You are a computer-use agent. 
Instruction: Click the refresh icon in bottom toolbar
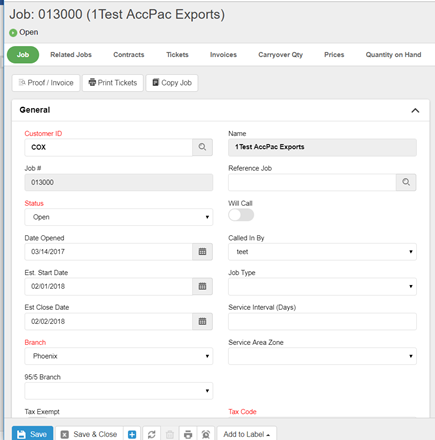tap(152, 434)
